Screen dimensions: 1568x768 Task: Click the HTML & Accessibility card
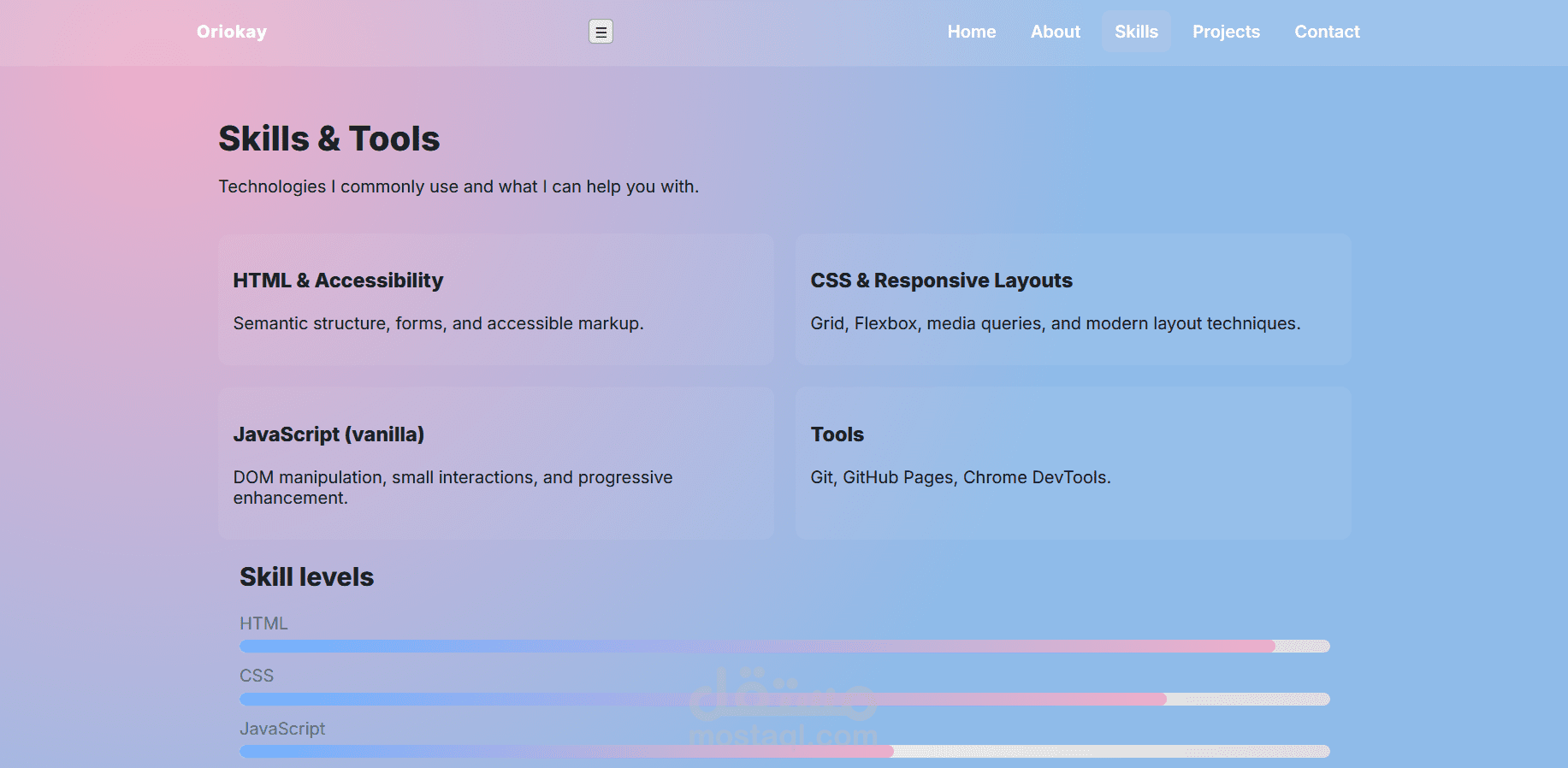496,299
